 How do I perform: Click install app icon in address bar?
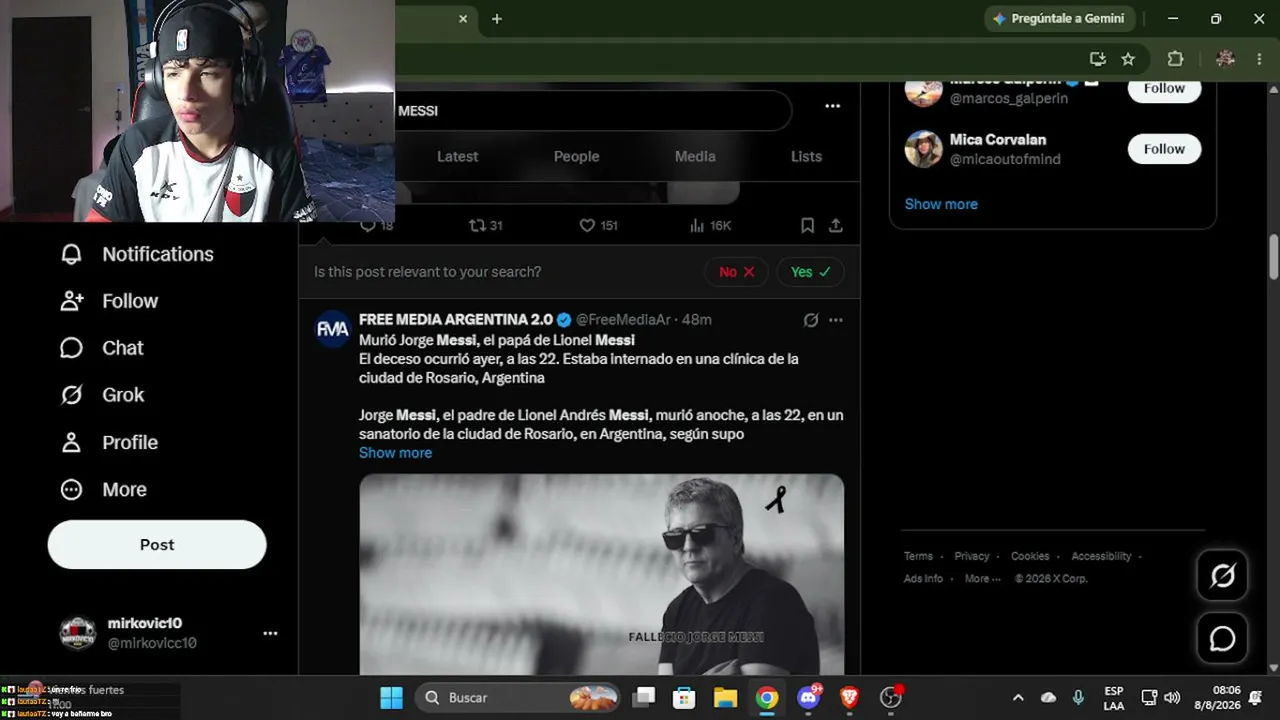click(1098, 59)
